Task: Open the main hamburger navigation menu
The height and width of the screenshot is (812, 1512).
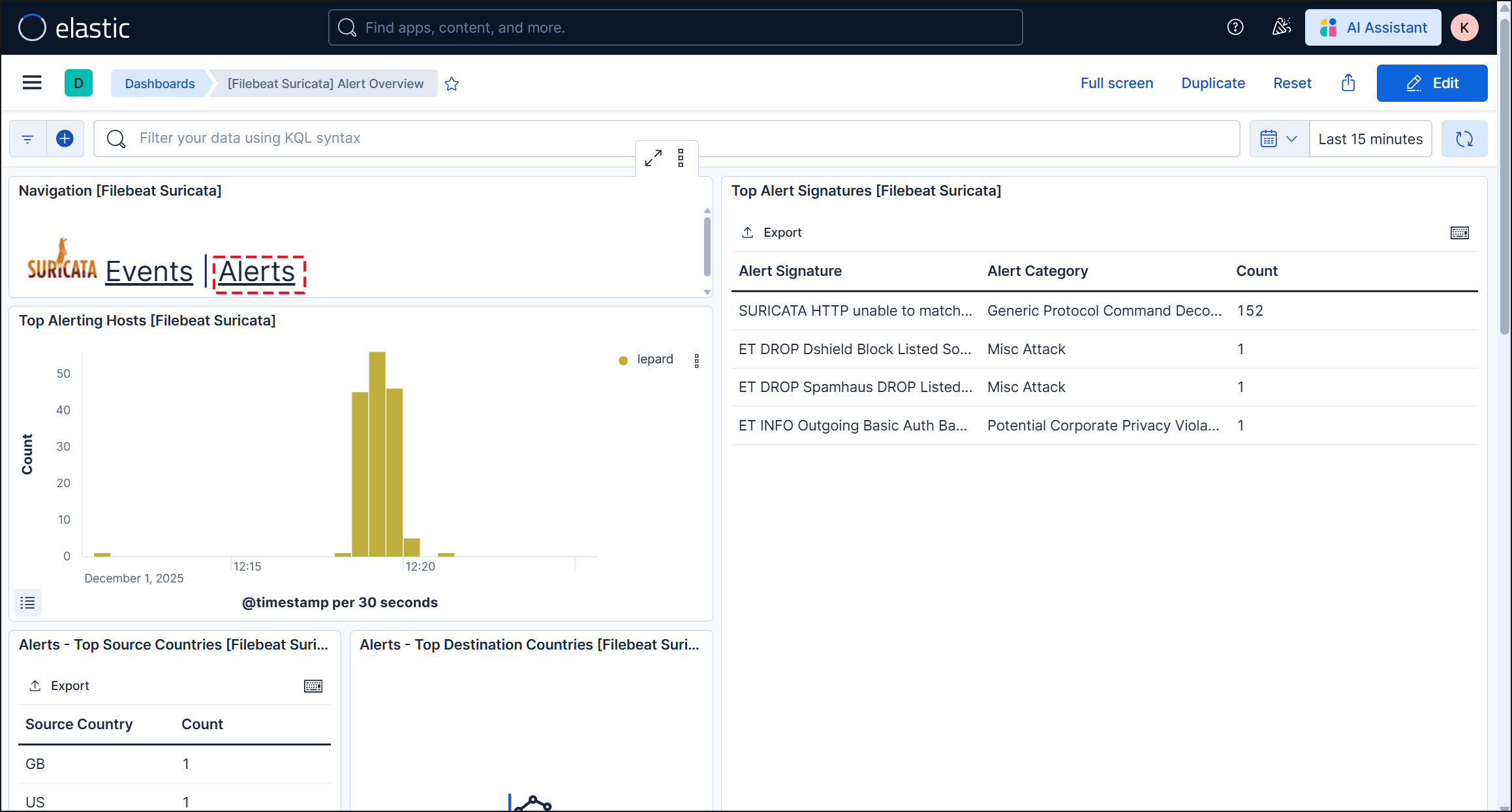Action: coord(31,83)
